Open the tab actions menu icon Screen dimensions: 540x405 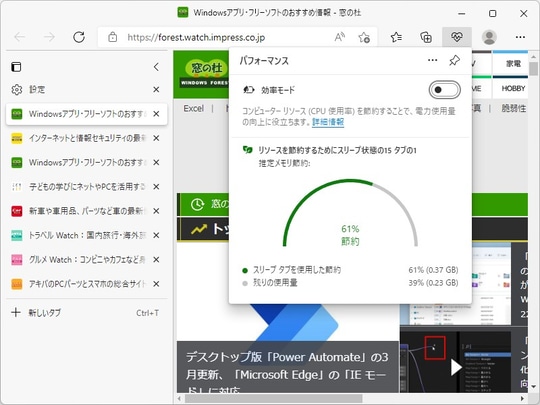point(16,66)
